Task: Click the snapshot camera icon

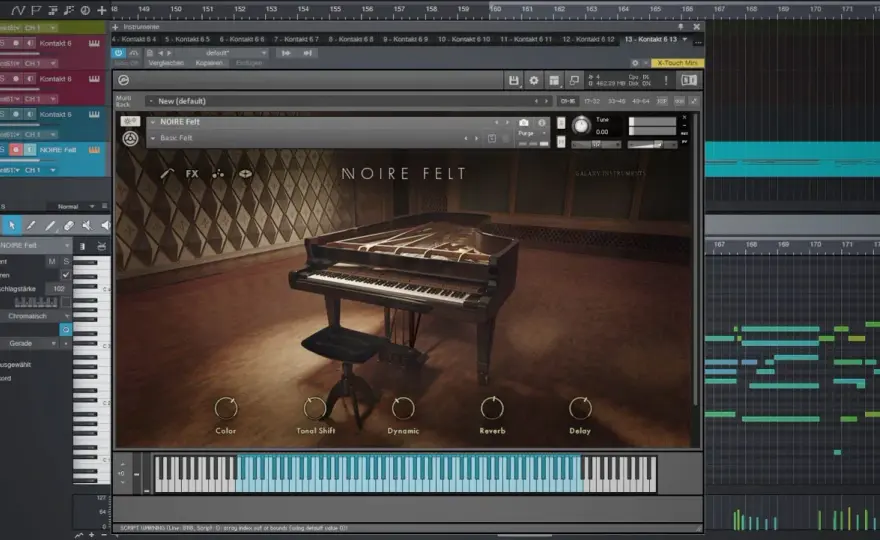Action: 524,122
